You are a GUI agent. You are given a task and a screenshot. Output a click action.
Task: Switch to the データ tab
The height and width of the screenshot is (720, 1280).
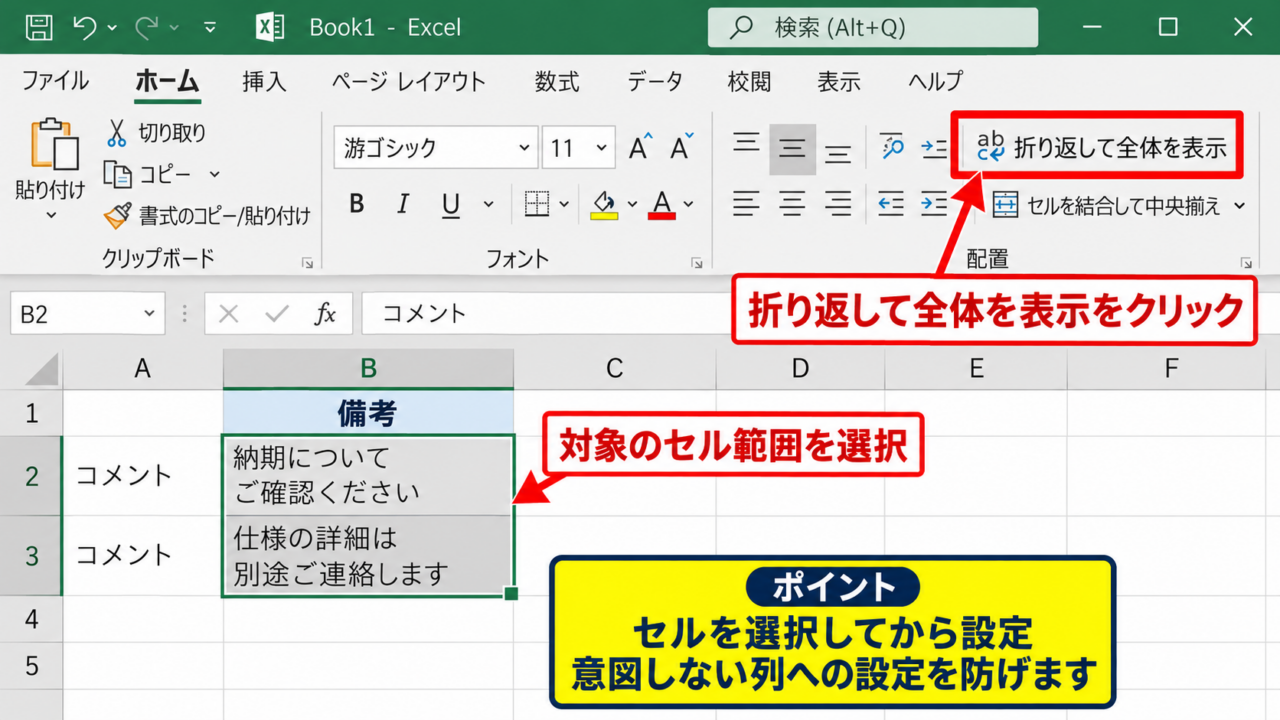655,81
